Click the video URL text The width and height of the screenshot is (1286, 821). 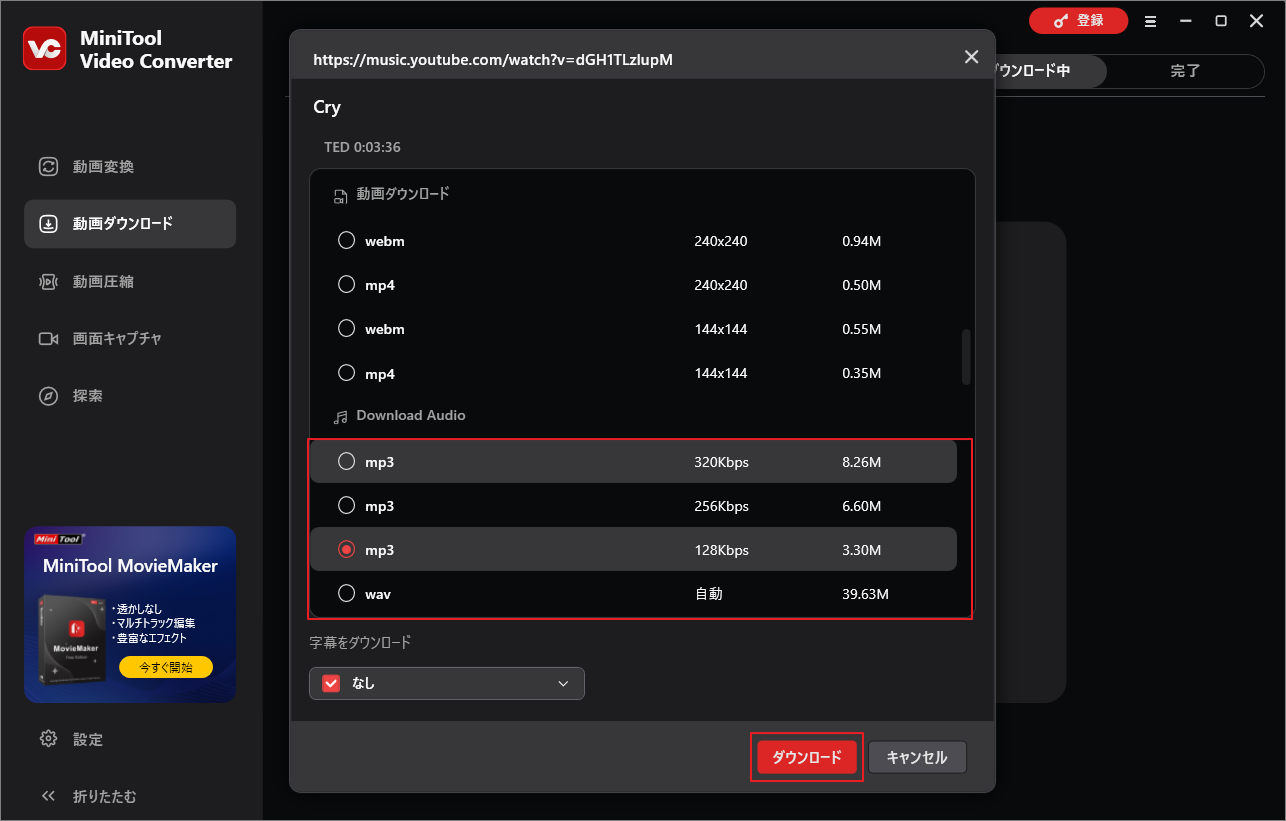(493, 59)
